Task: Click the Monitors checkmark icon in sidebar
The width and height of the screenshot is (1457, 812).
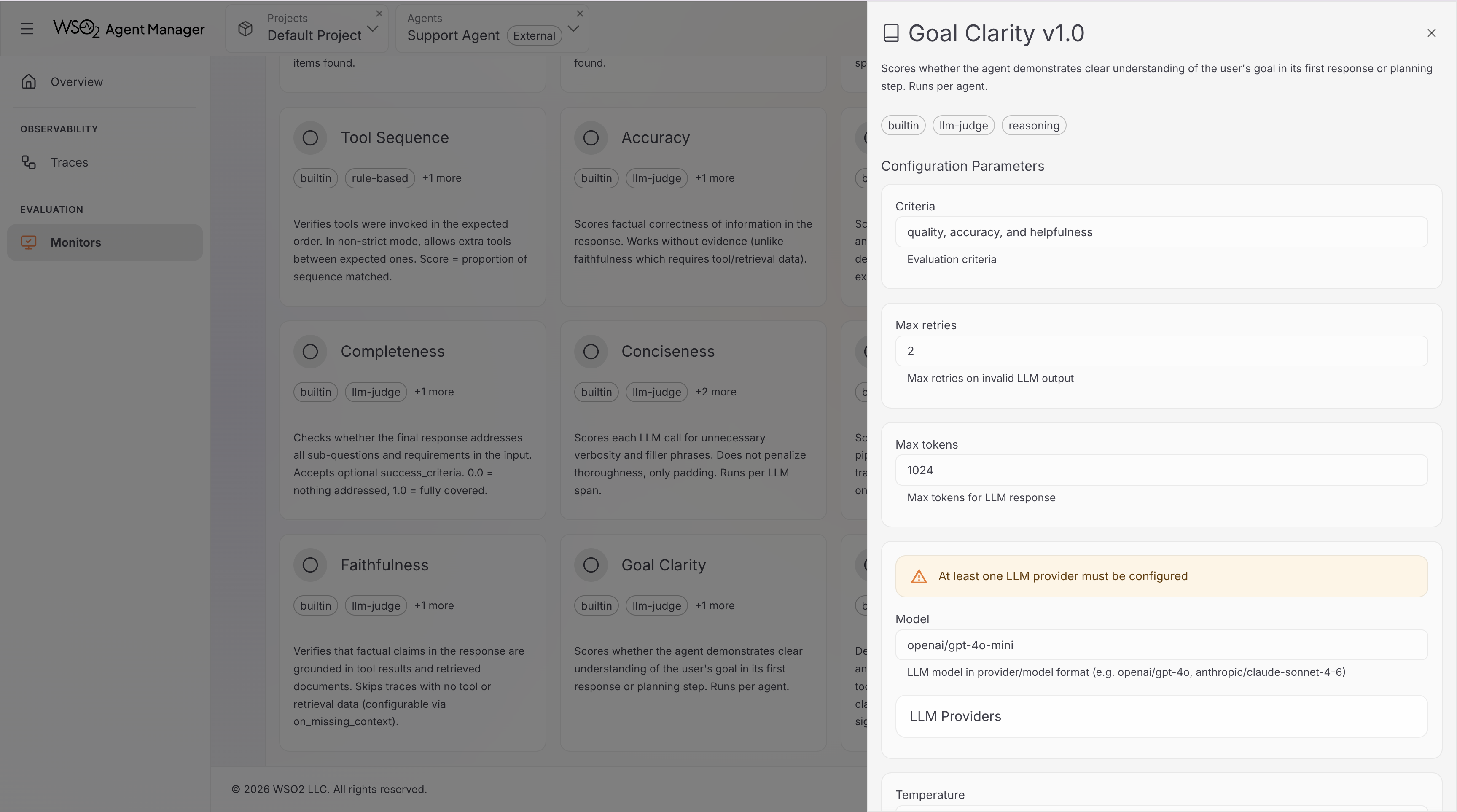Action: pyautogui.click(x=28, y=242)
